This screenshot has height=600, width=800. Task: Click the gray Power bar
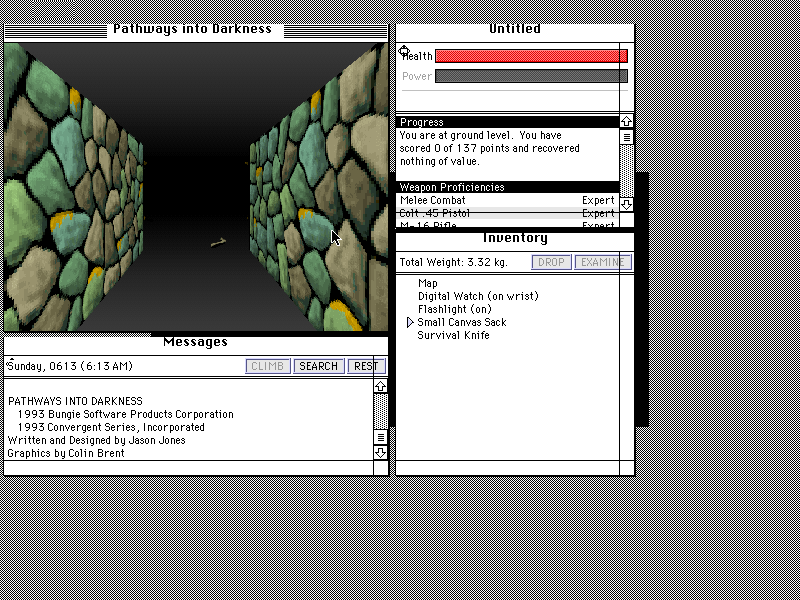click(x=531, y=76)
